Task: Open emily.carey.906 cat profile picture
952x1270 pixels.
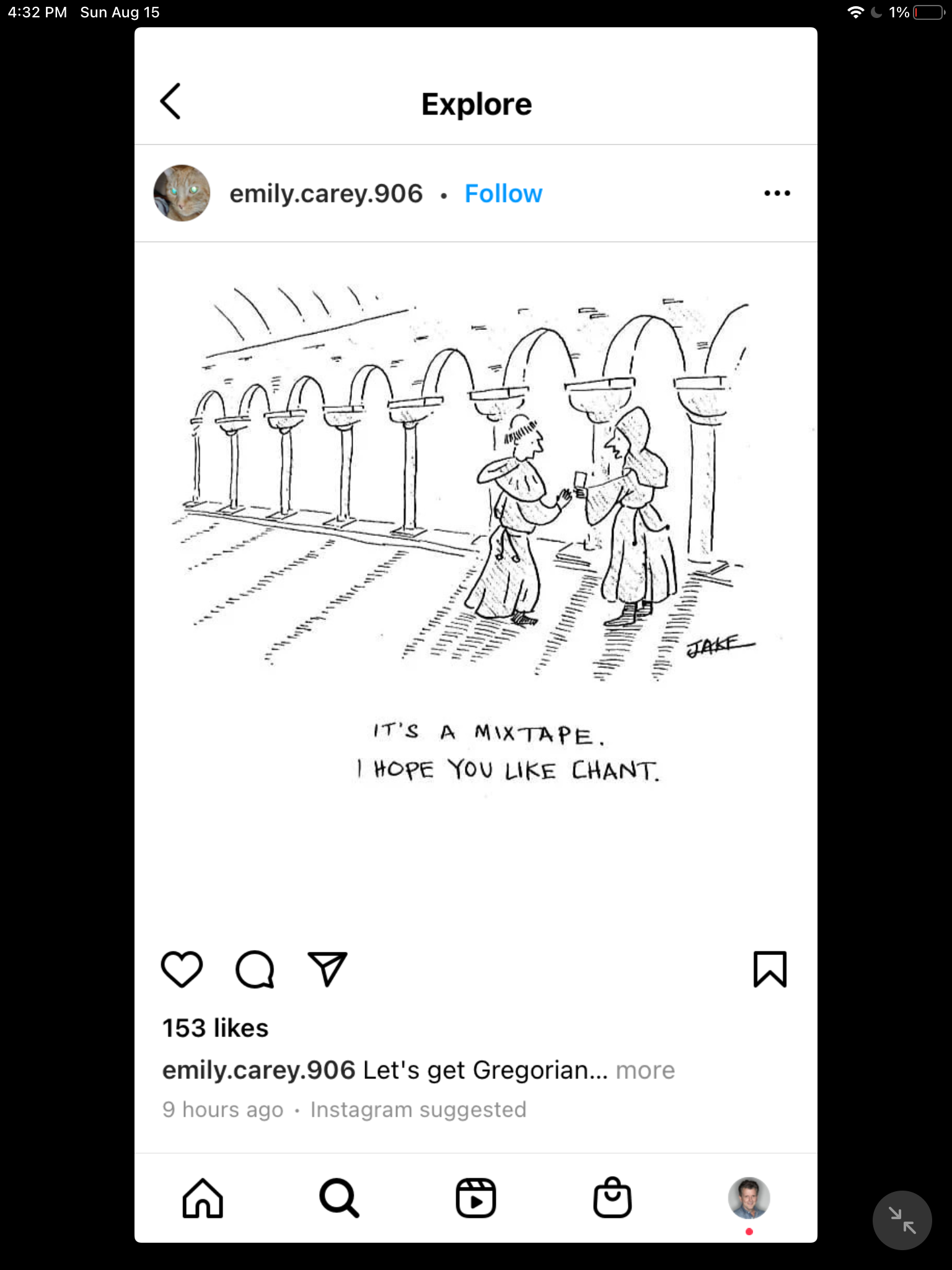Action: click(182, 193)
